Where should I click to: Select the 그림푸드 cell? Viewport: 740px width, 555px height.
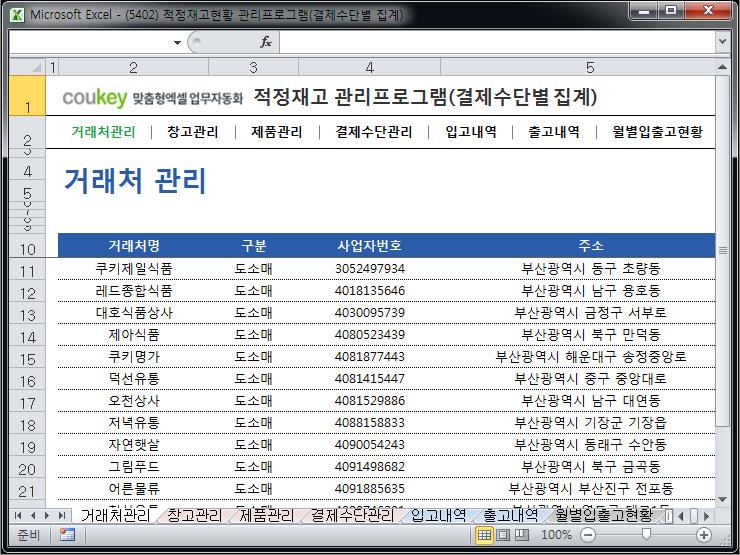point(134,466)
